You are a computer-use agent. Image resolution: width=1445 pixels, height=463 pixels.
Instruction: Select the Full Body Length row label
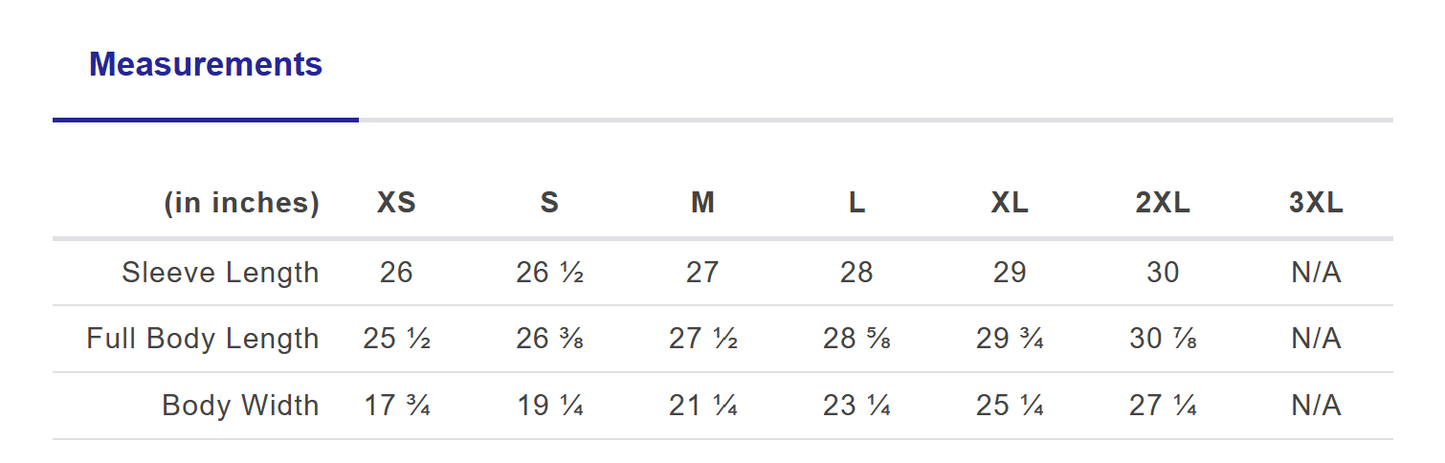[202, 339]
